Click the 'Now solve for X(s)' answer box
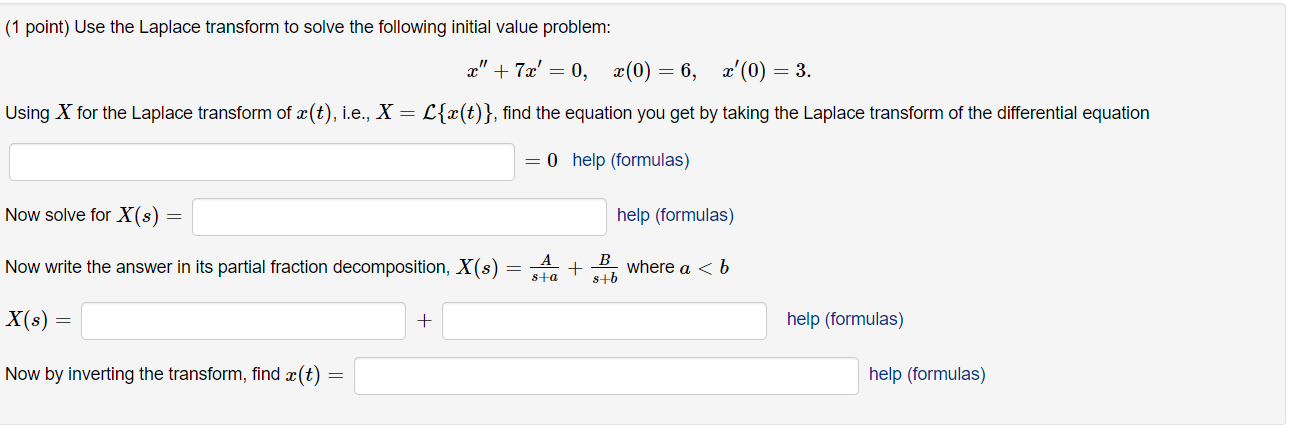The width and height of the screenshot is (1293, 444). coord(399,216)
